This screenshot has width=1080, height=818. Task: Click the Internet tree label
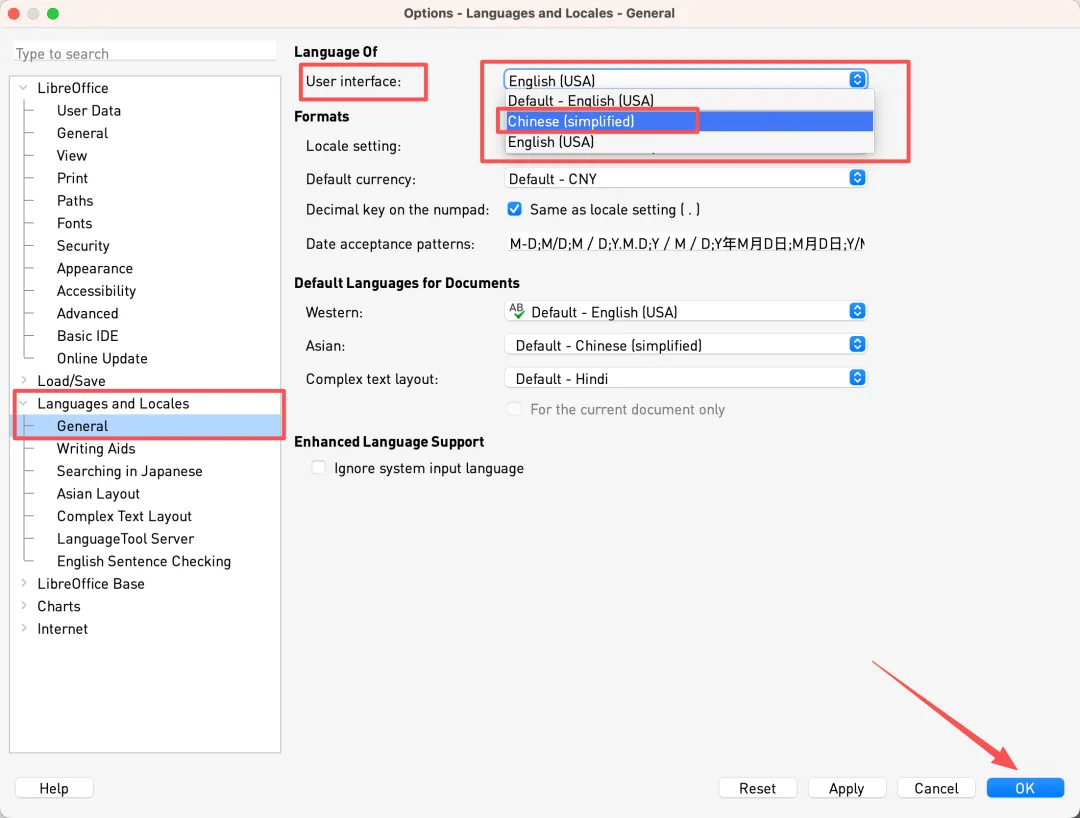click(63, 629)
